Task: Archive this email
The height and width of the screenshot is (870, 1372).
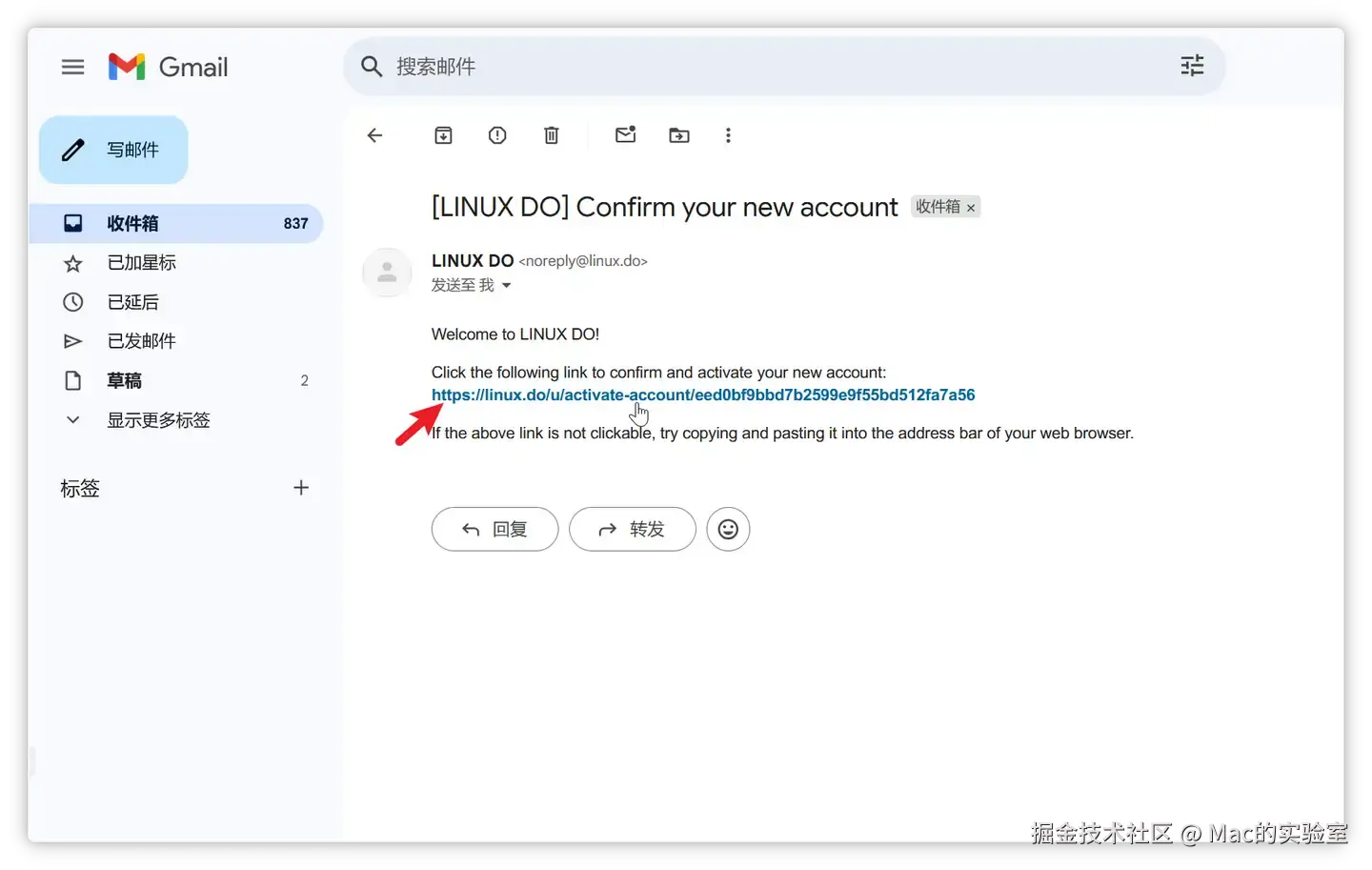Action: click(443, 135)
